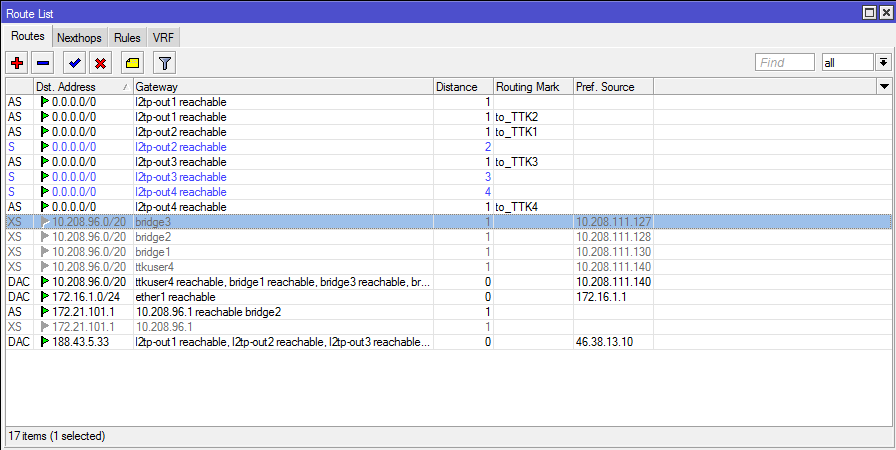Open the Filter funnel tool

click(165, 63)
